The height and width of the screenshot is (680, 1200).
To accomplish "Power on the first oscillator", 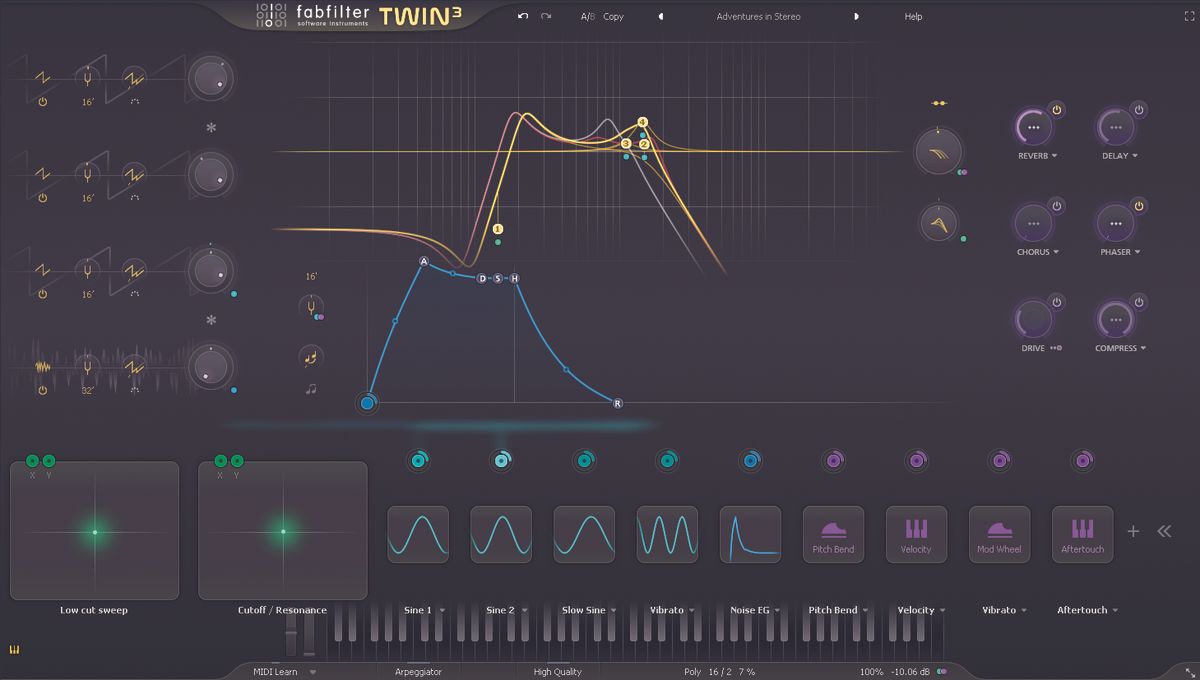I will tap(41, 100).
